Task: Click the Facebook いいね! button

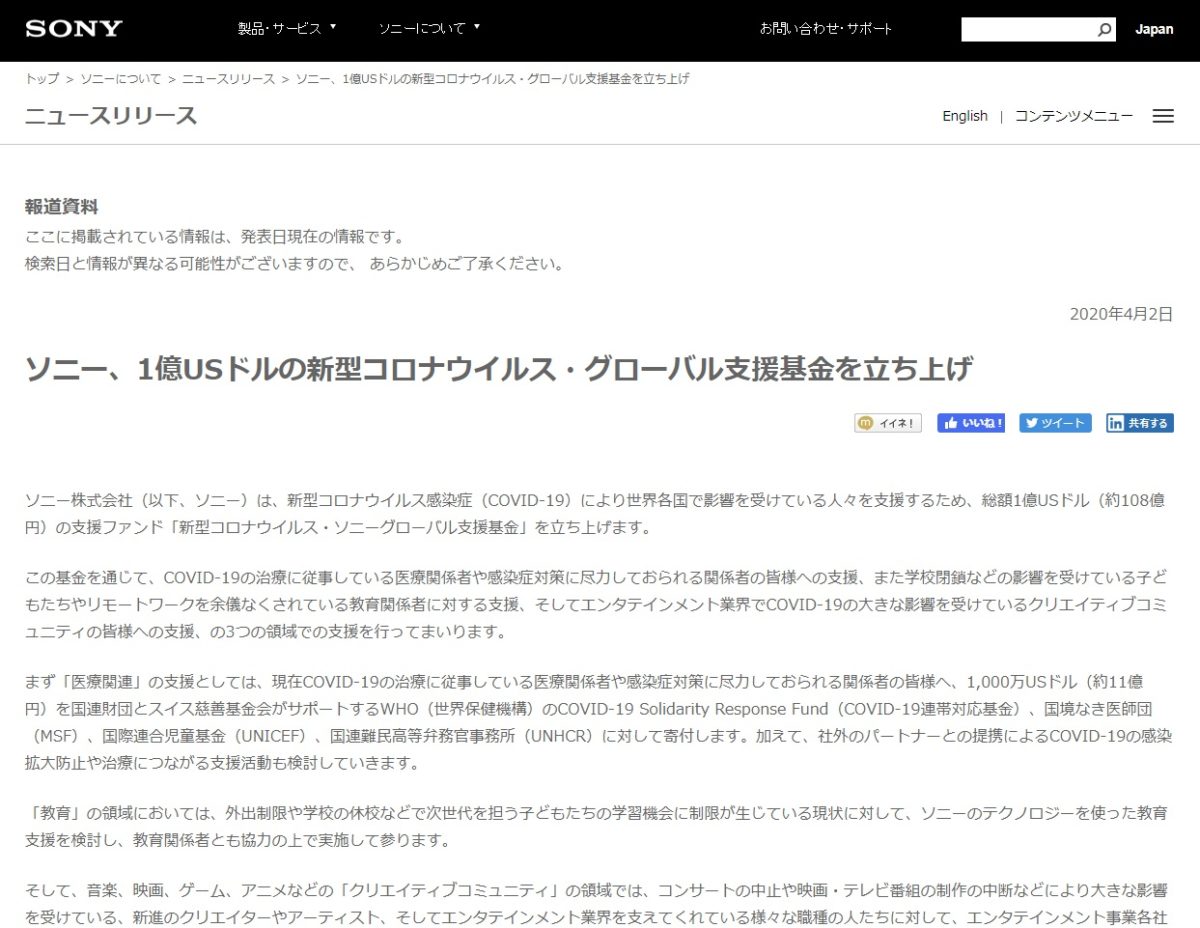Action: coord(971,423)
